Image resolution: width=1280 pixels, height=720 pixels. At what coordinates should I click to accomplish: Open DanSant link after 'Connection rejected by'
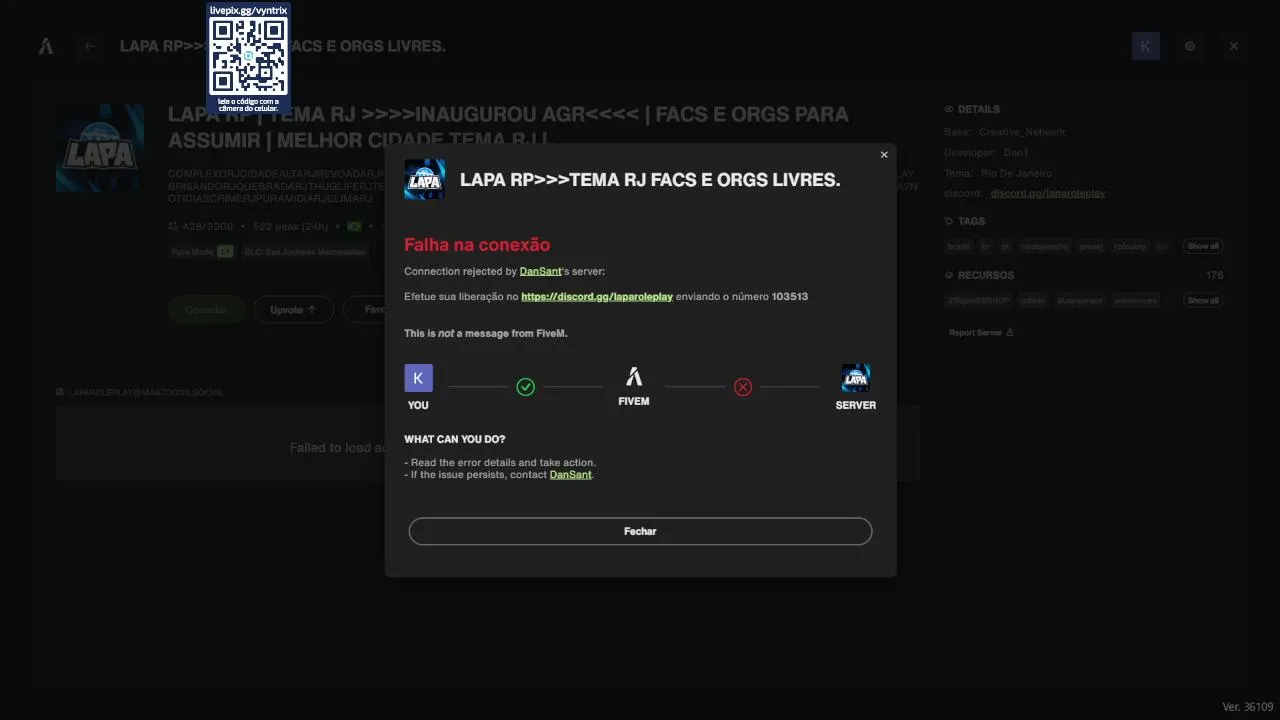click(541, 271)
